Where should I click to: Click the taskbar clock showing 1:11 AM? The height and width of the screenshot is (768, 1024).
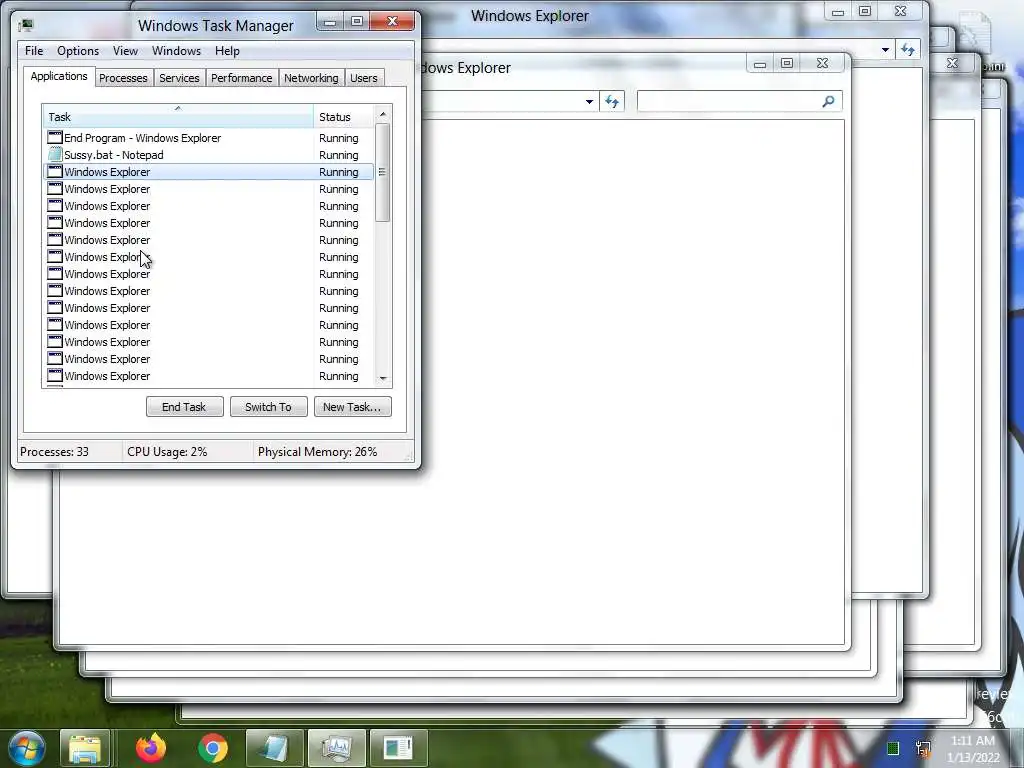coord(973,749)
